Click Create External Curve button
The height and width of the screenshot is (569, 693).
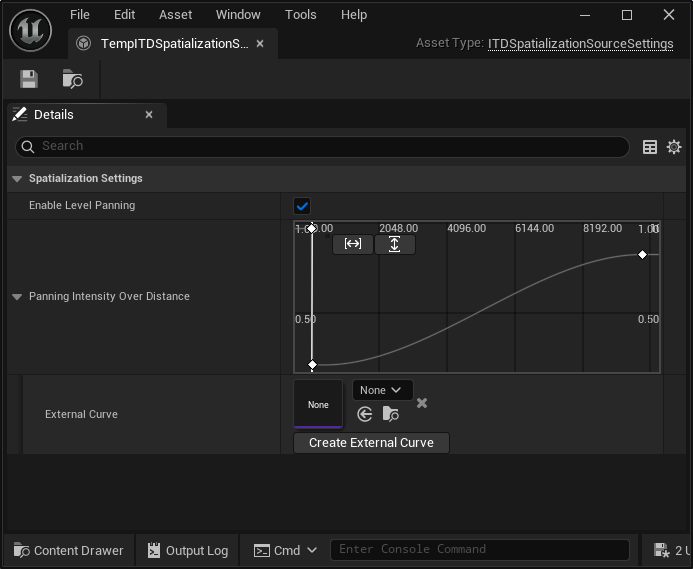(x=371, y=443)
